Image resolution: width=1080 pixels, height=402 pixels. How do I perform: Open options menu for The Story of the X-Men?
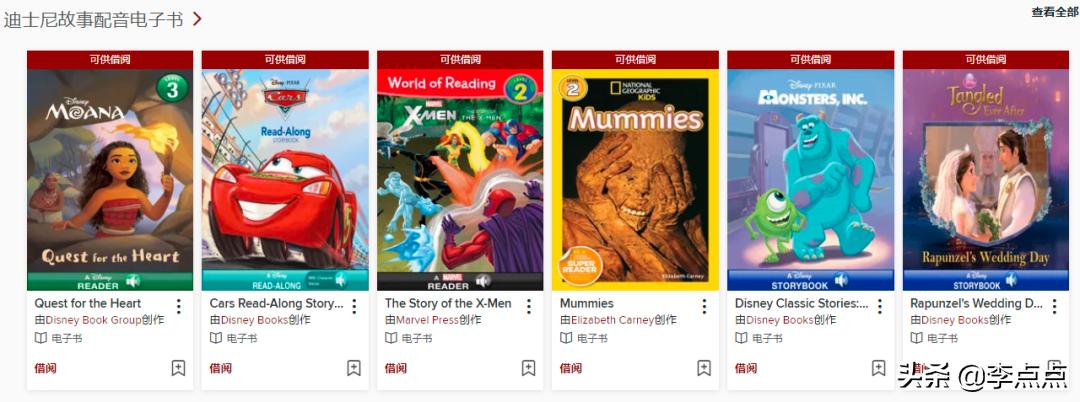[529, 306]
